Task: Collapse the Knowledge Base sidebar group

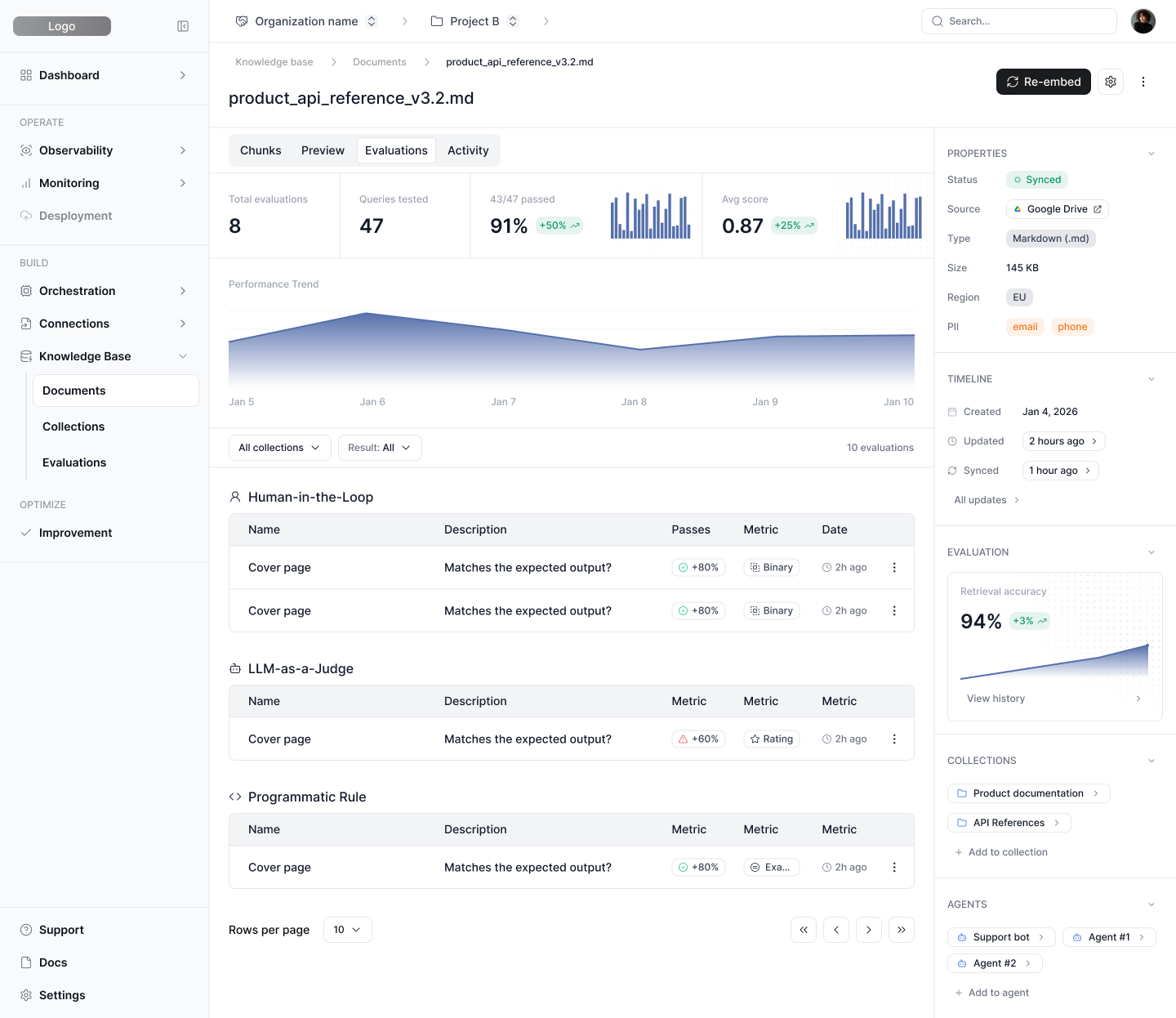Action: click(x=183, y=356)
